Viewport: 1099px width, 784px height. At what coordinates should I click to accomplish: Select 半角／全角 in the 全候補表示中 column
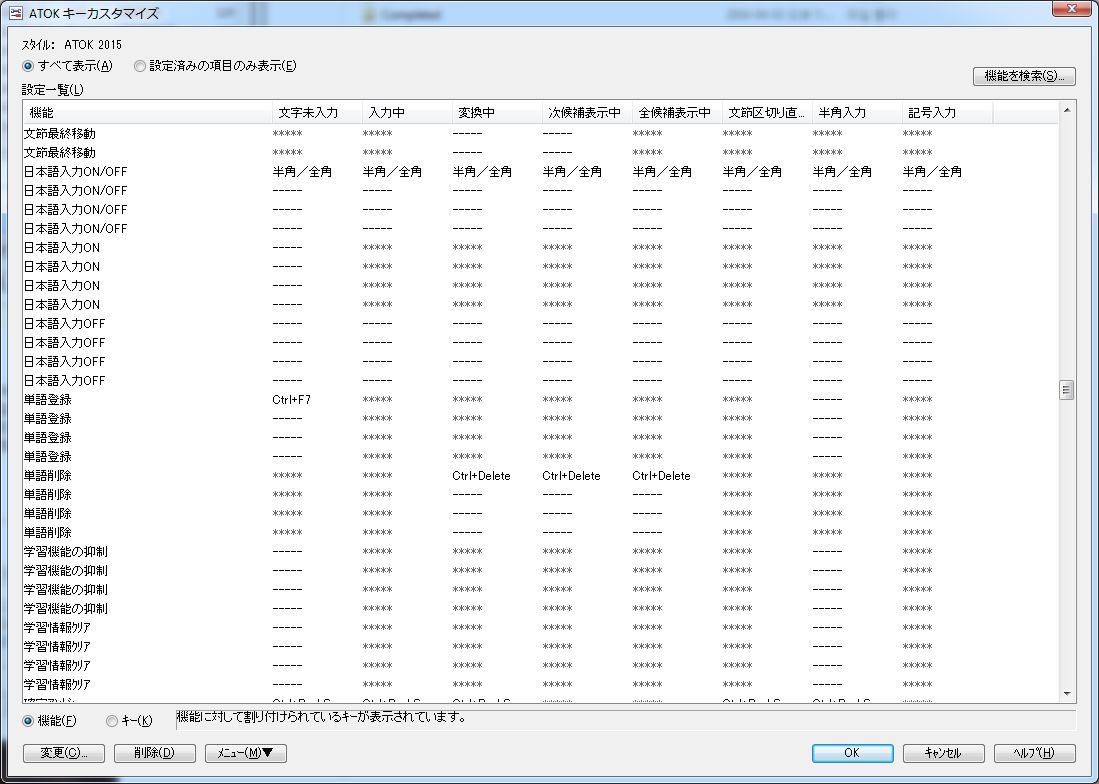pos(662,172)
